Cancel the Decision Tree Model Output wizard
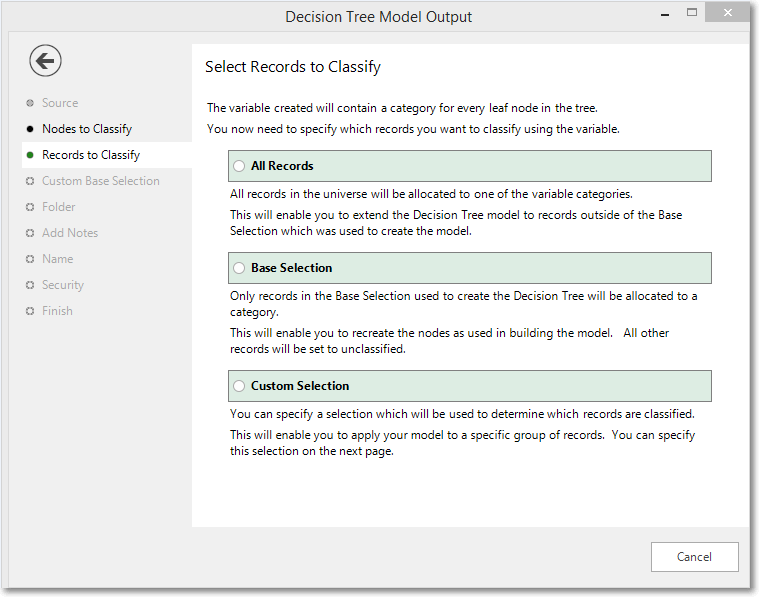Image resolution: width=759 pixels, height=597 pixels. coord(694,557)
